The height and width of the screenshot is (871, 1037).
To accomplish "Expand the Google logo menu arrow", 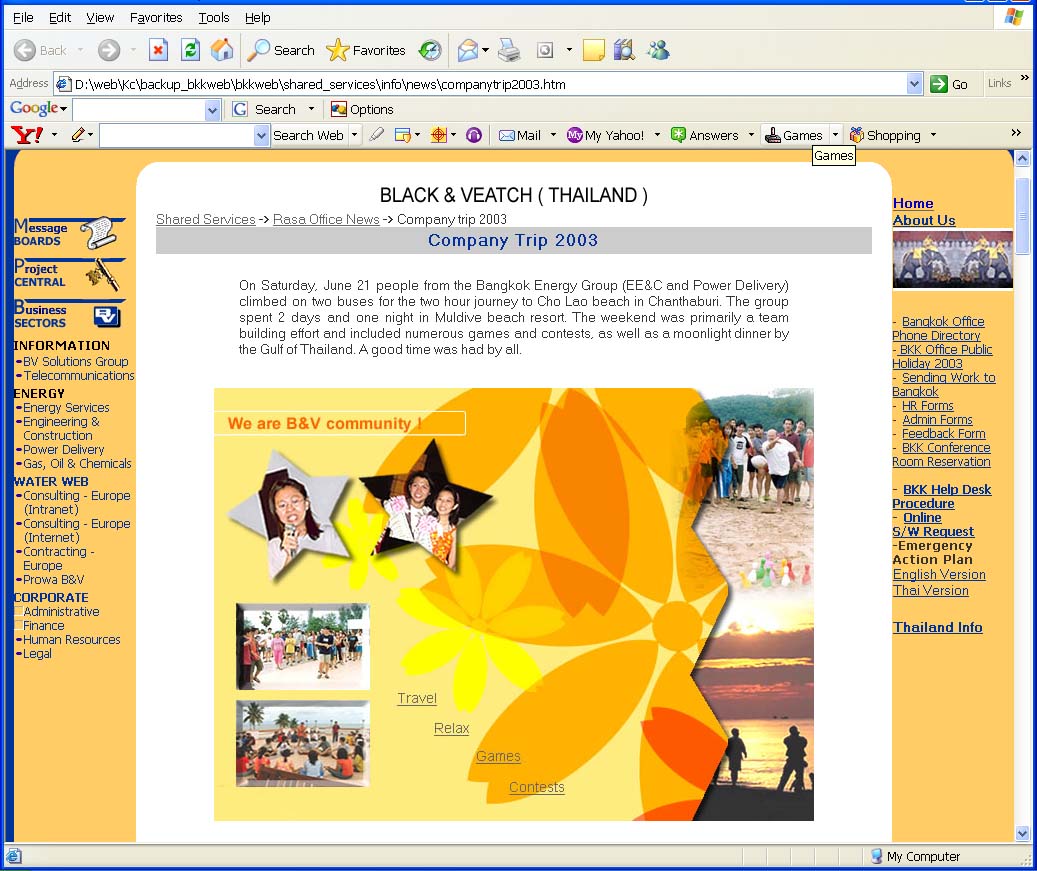I will pyautogui.click(x=63, y=108).
